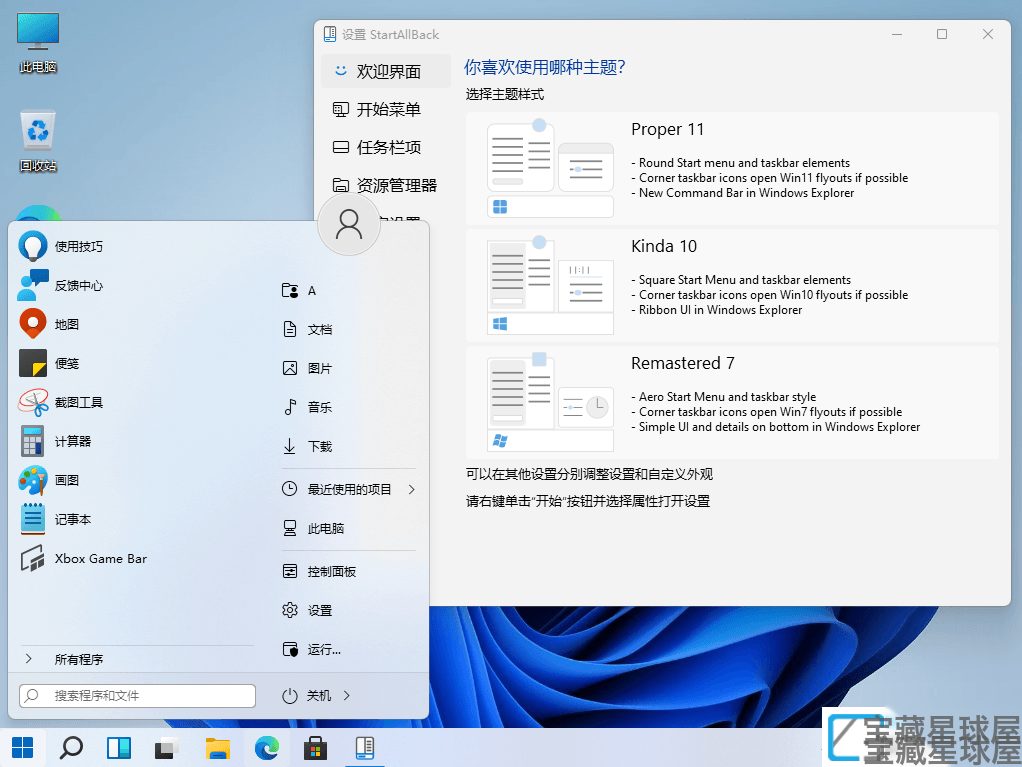Open 音乐 music folder

click(307, 407)
